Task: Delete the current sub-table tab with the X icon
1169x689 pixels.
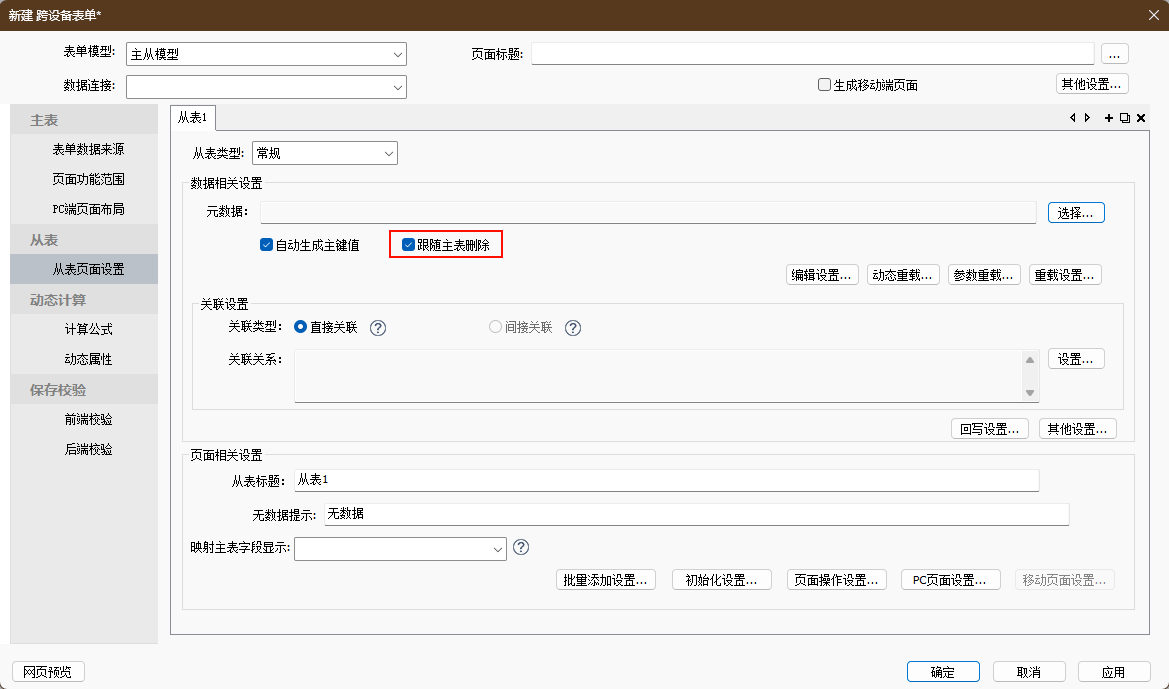Action: point(1140,118)
